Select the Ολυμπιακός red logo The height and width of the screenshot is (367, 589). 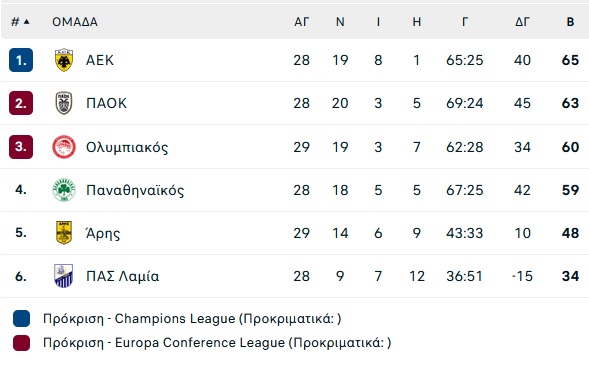pos(64,147)
